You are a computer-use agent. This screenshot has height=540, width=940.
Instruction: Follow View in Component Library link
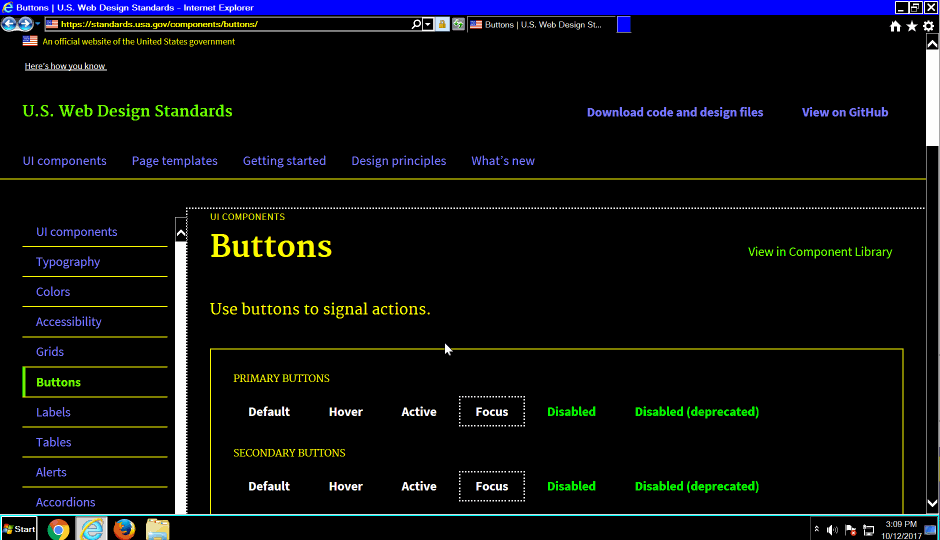(x=820, y=252)
